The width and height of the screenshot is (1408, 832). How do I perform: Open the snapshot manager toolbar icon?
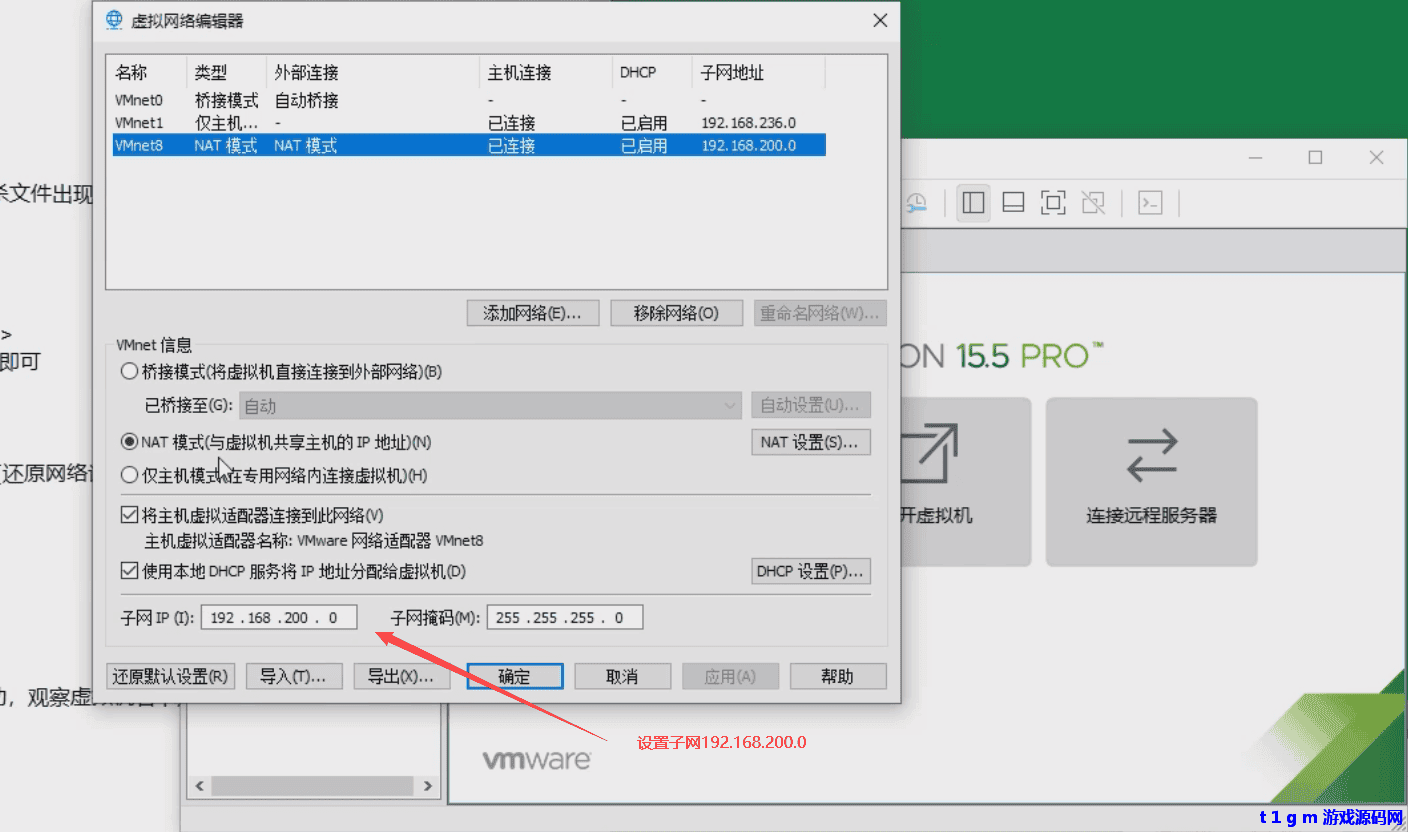pyautogui.click(x=916, y=203)
